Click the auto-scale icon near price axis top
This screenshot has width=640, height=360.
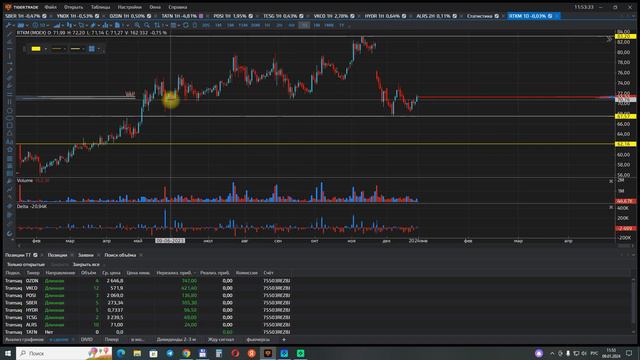[x=609, y=39]
